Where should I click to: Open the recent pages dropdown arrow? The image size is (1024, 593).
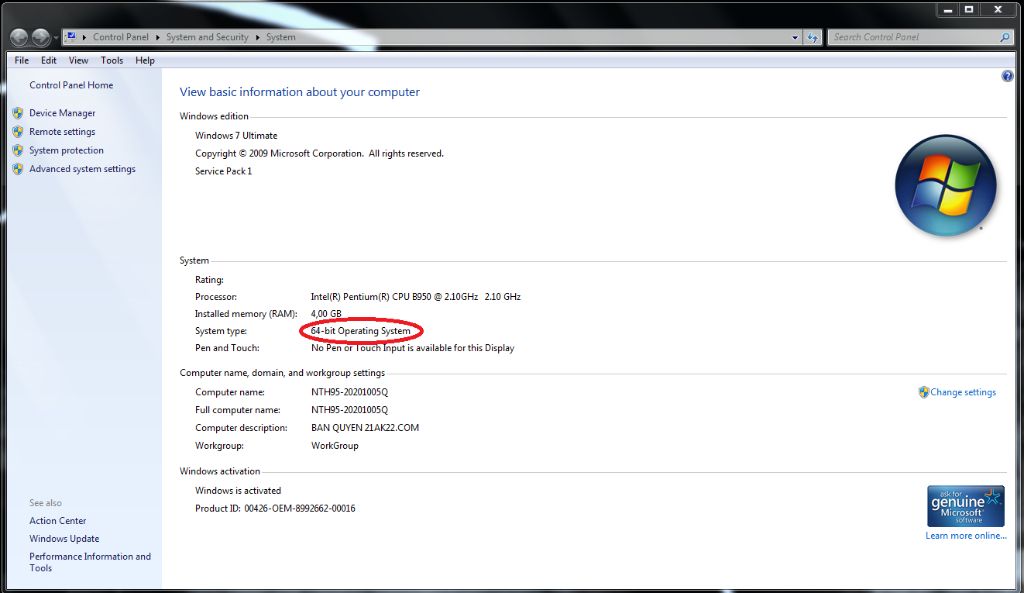pyautogui.click(x=56, y=38)
